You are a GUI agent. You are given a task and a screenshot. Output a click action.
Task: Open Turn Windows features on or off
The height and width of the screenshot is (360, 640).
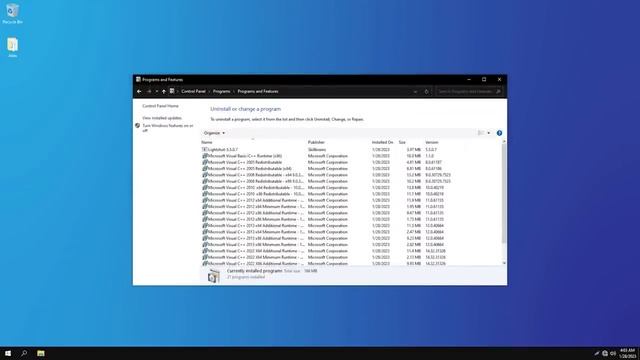168,128
